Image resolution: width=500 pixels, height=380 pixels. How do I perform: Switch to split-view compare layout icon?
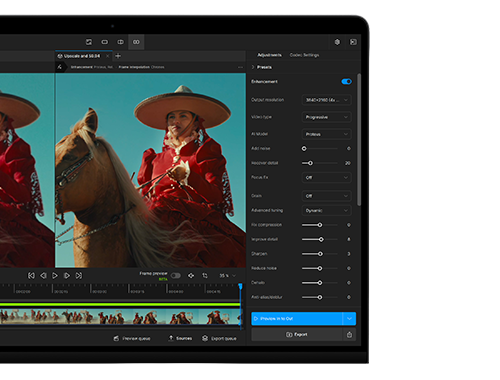click(x=120, y=42)
